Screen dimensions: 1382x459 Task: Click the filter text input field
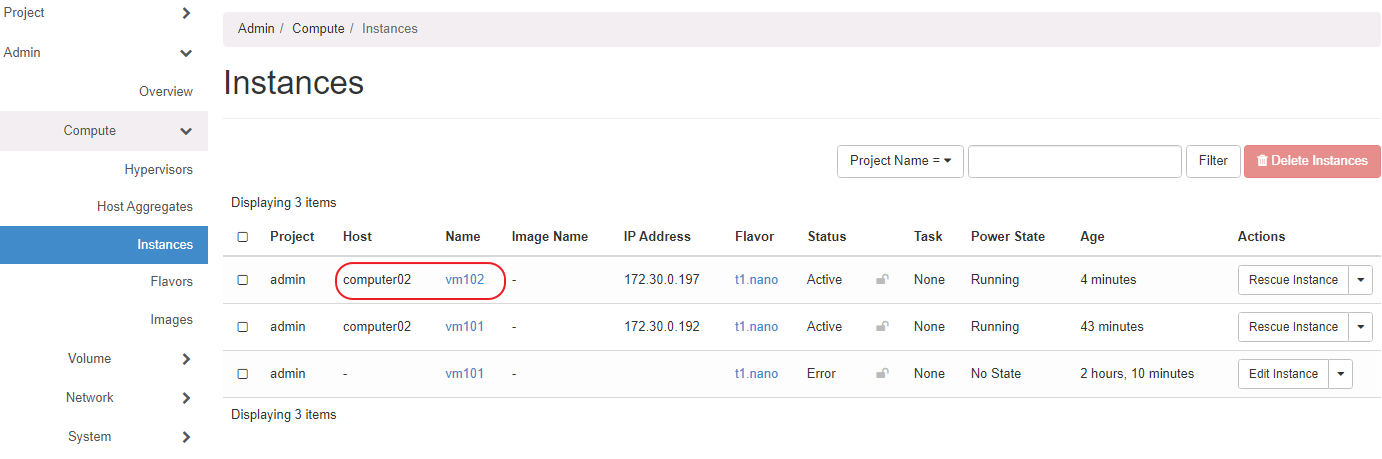1074,161
